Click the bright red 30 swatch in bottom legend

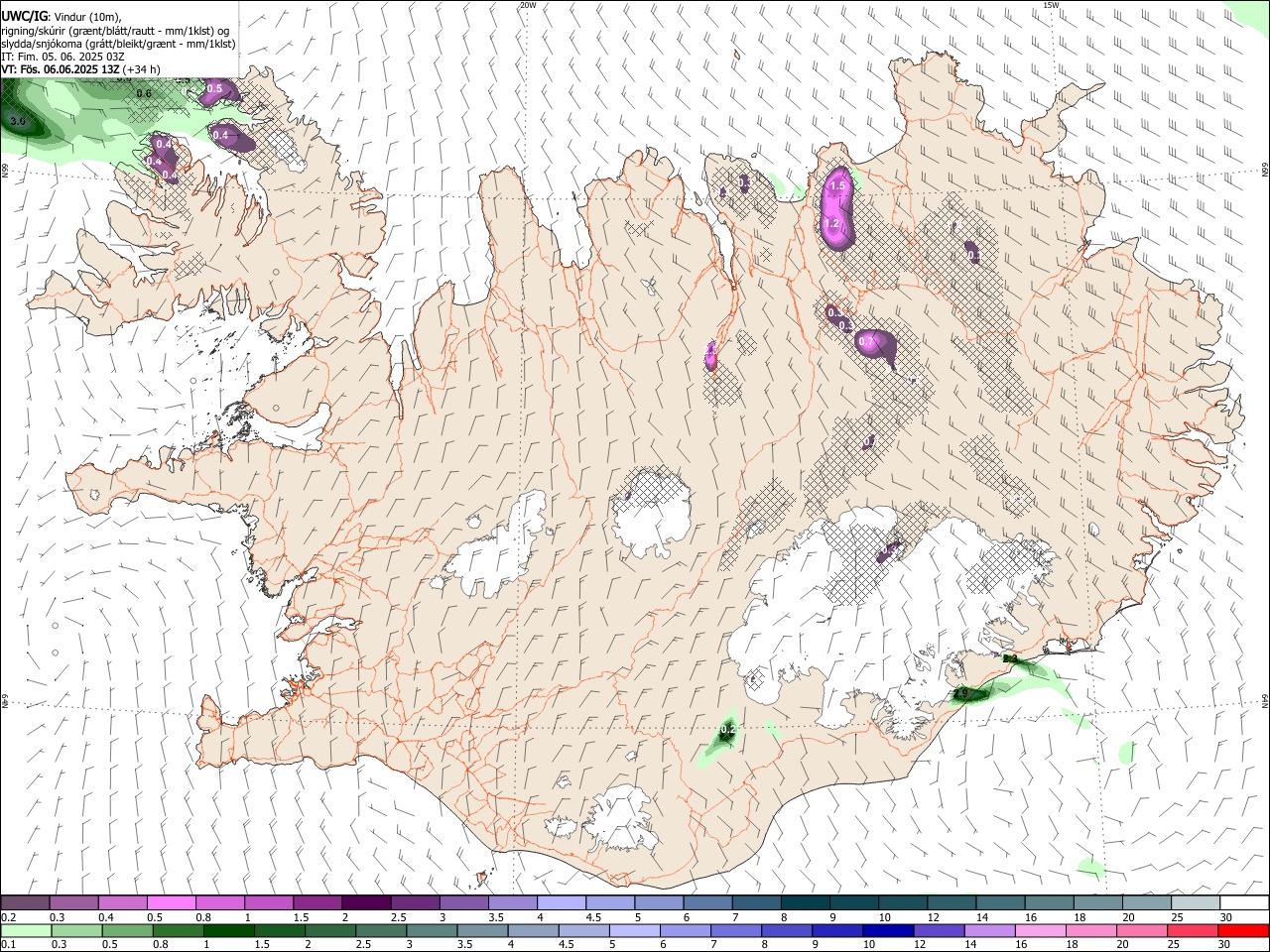tap(1243, 931)
